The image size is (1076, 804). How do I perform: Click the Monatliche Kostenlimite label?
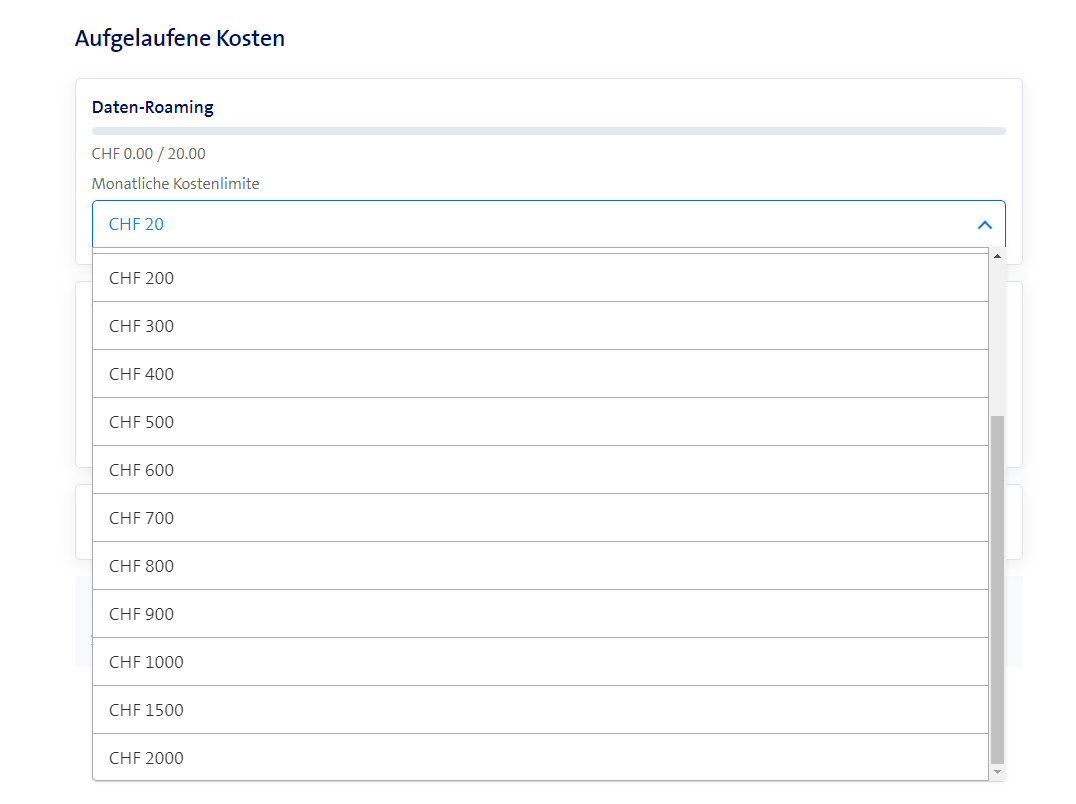(x=176, y=184)
